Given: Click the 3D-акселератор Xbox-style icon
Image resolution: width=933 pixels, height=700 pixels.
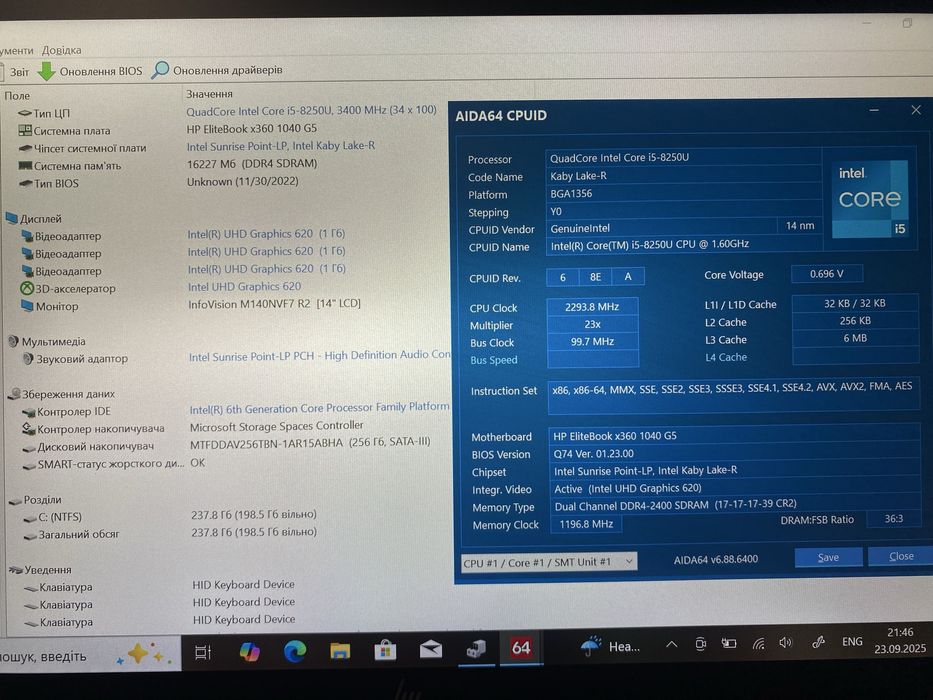Looking at the screenshot, I should [27, 288].
